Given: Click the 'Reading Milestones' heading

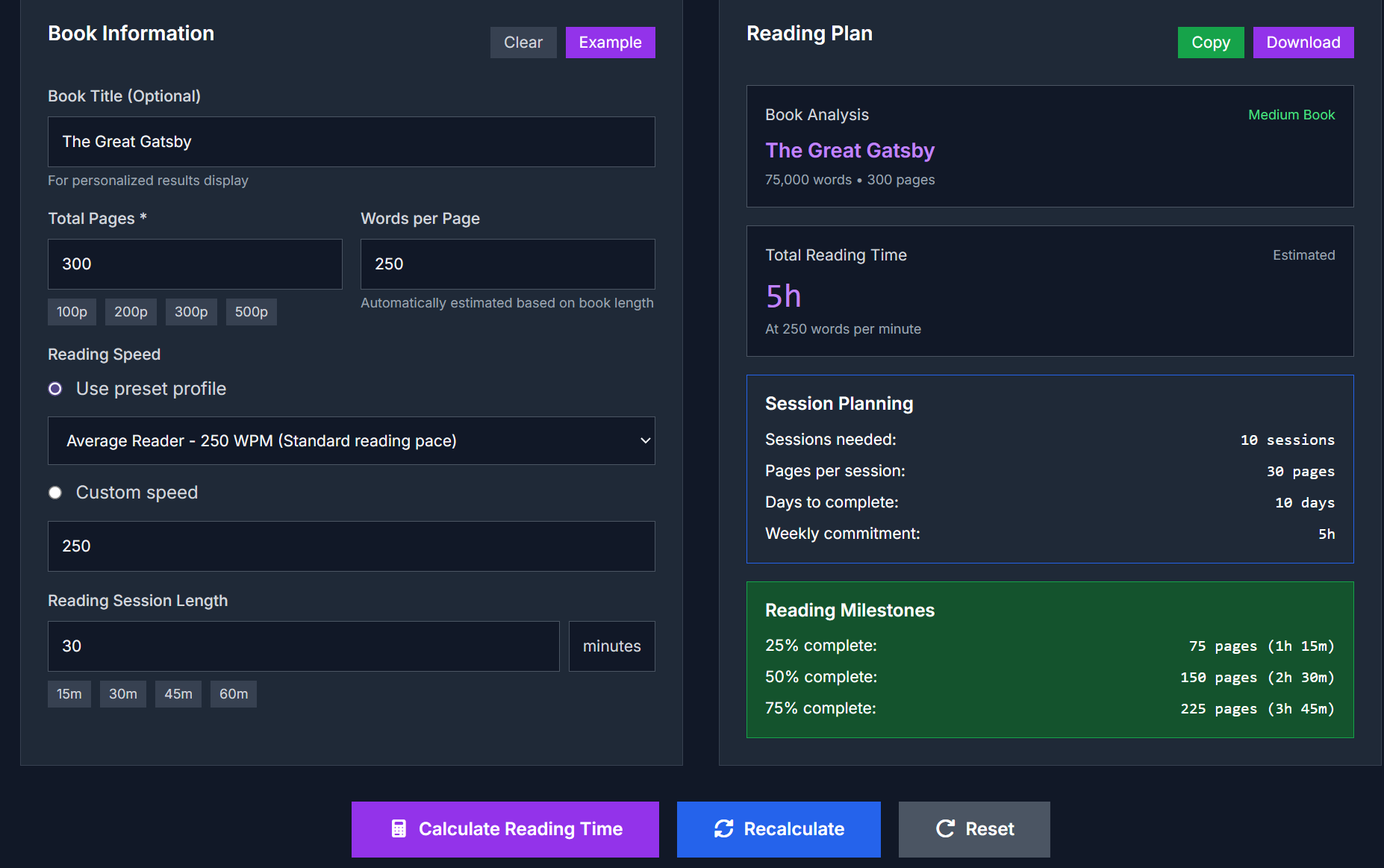Looking at the screenshot, I should (x=850, y=611).
